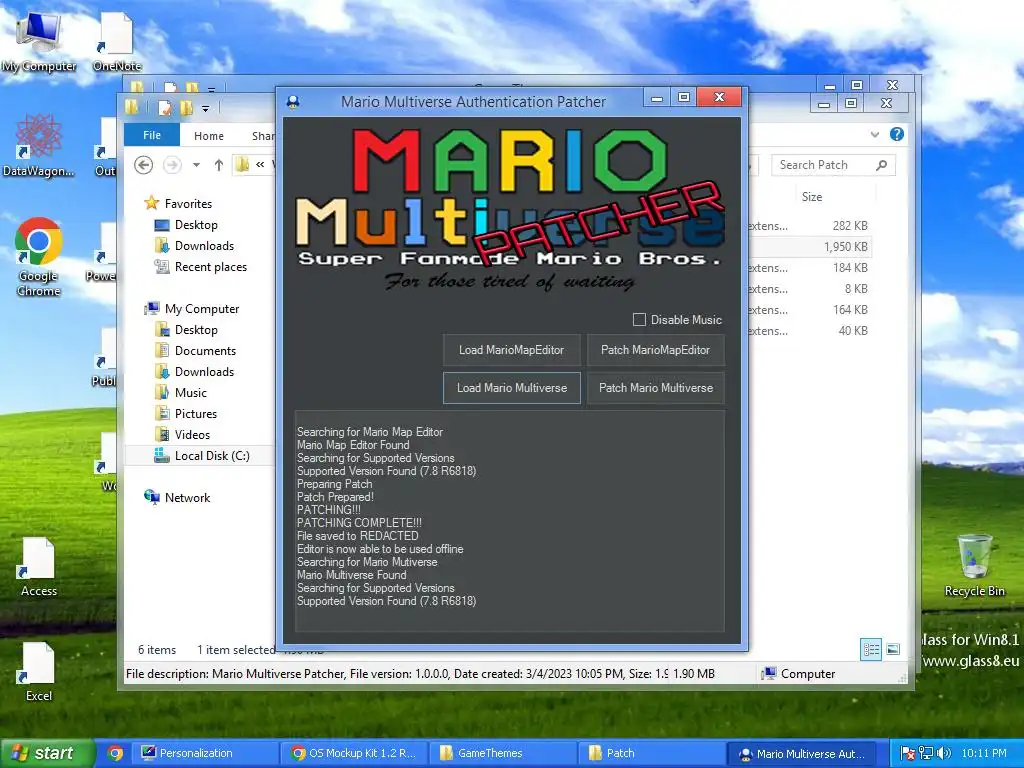1024x768 pixels.
Task: Select the 184 KB file row
Action: point(808,268)
